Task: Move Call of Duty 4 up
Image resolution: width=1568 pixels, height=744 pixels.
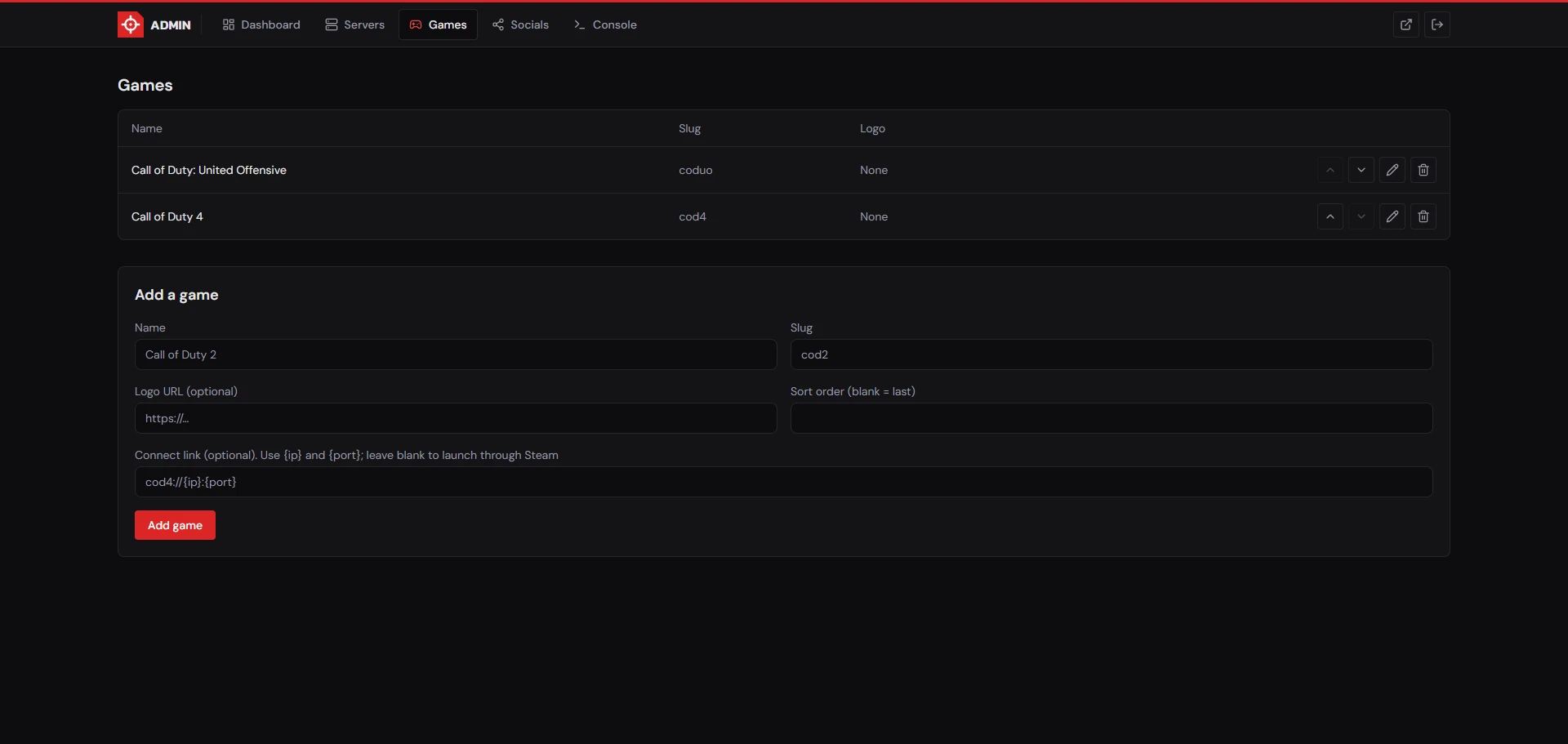Action: 1330,216
